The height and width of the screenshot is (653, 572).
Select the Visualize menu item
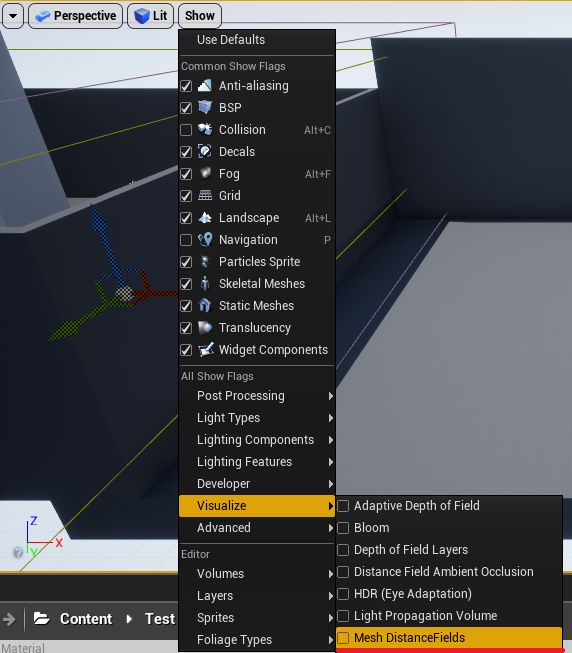tap(257, 506)
